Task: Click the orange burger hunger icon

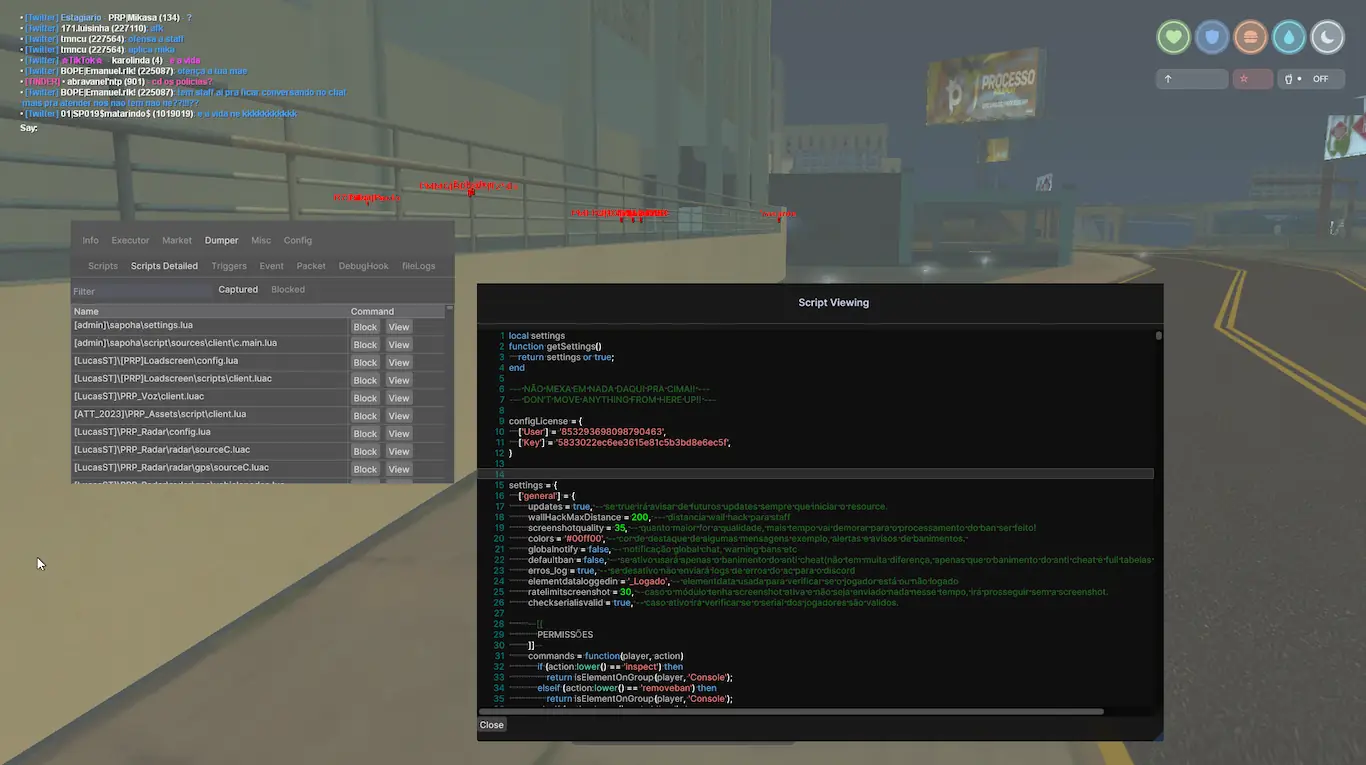Action: 1250,37
